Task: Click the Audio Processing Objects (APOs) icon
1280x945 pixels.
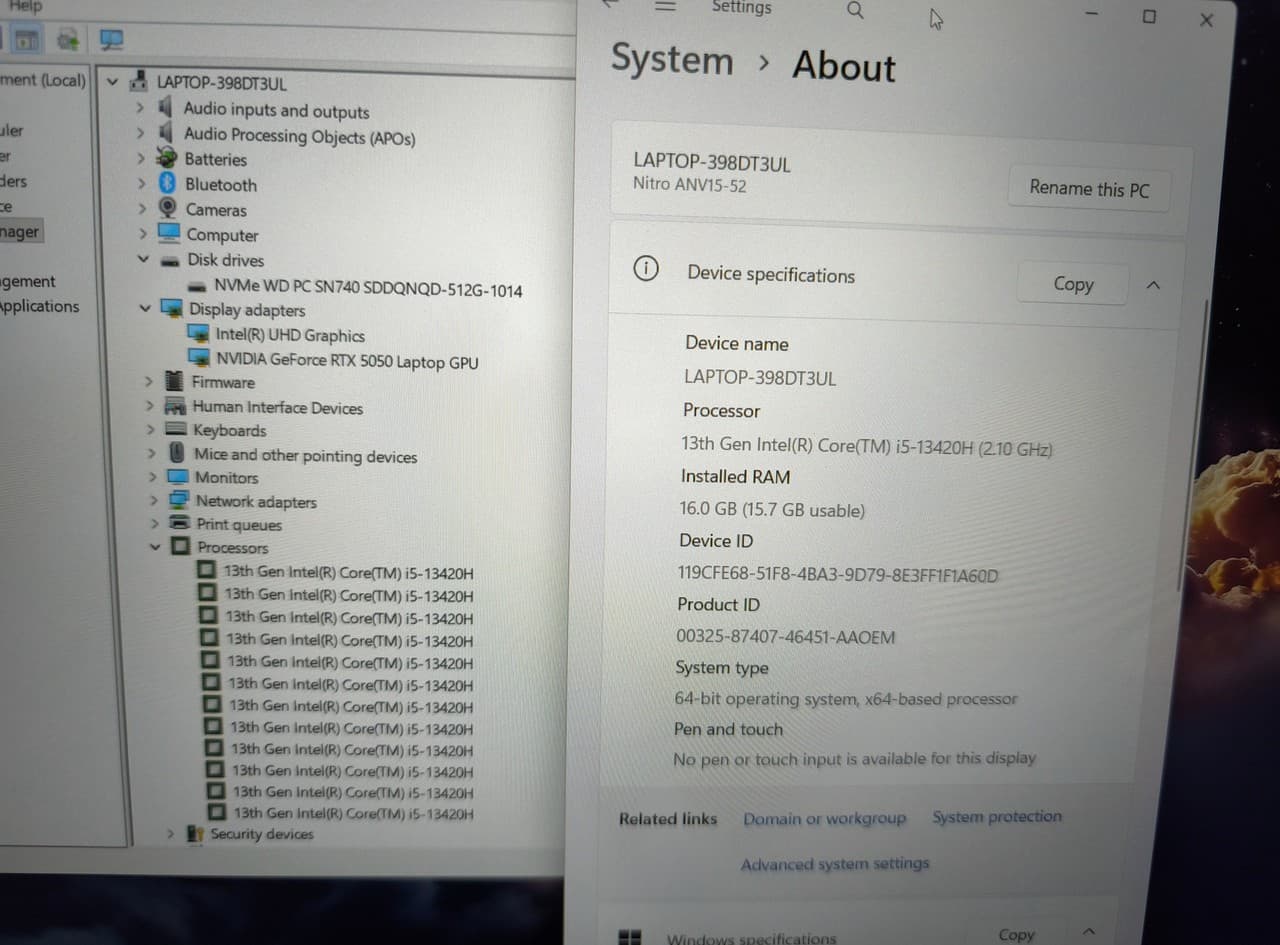Action: pyautogui.click(x=166, y=132)
